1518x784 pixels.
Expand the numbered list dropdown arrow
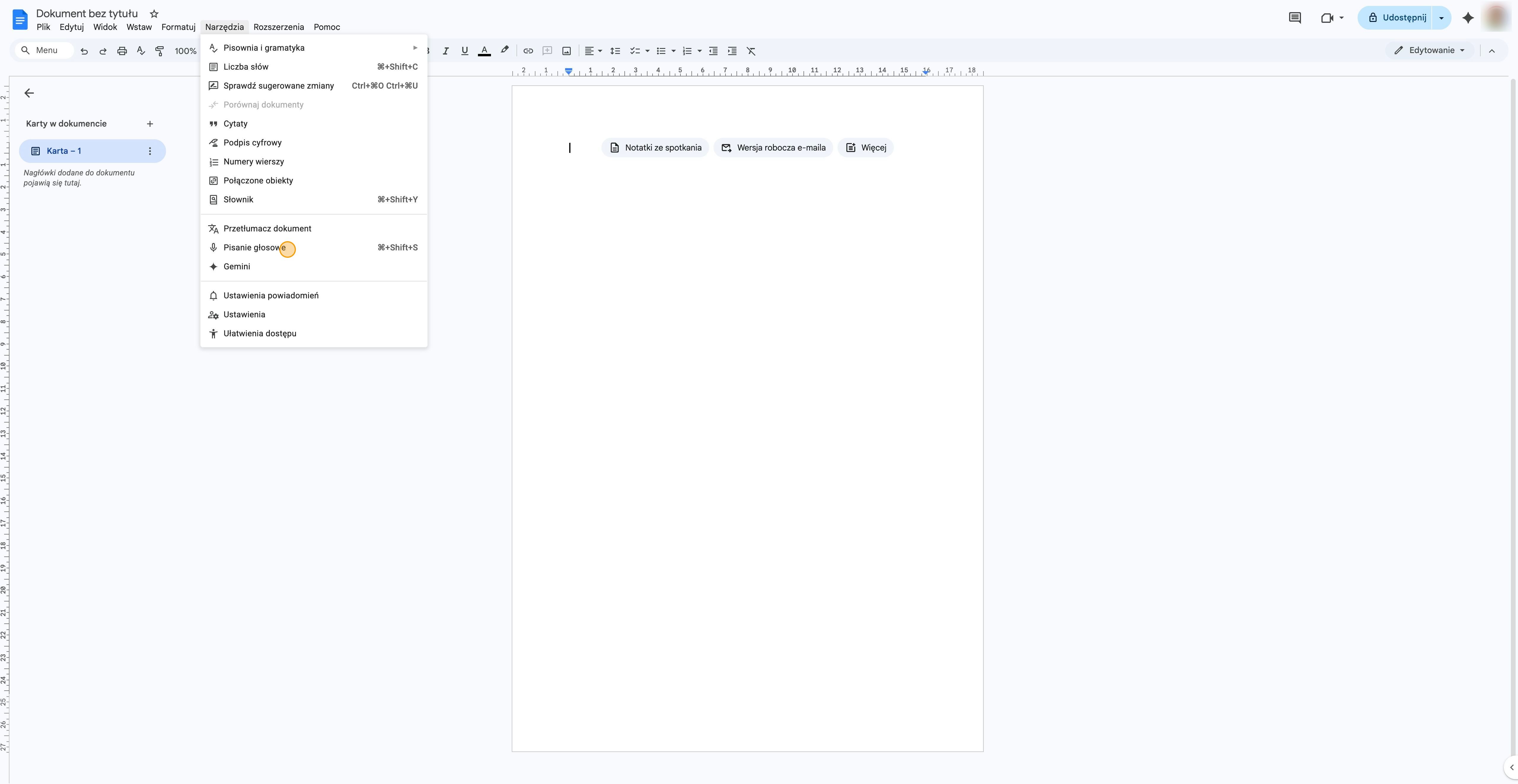pyautogui.click(x=699, y=51)
